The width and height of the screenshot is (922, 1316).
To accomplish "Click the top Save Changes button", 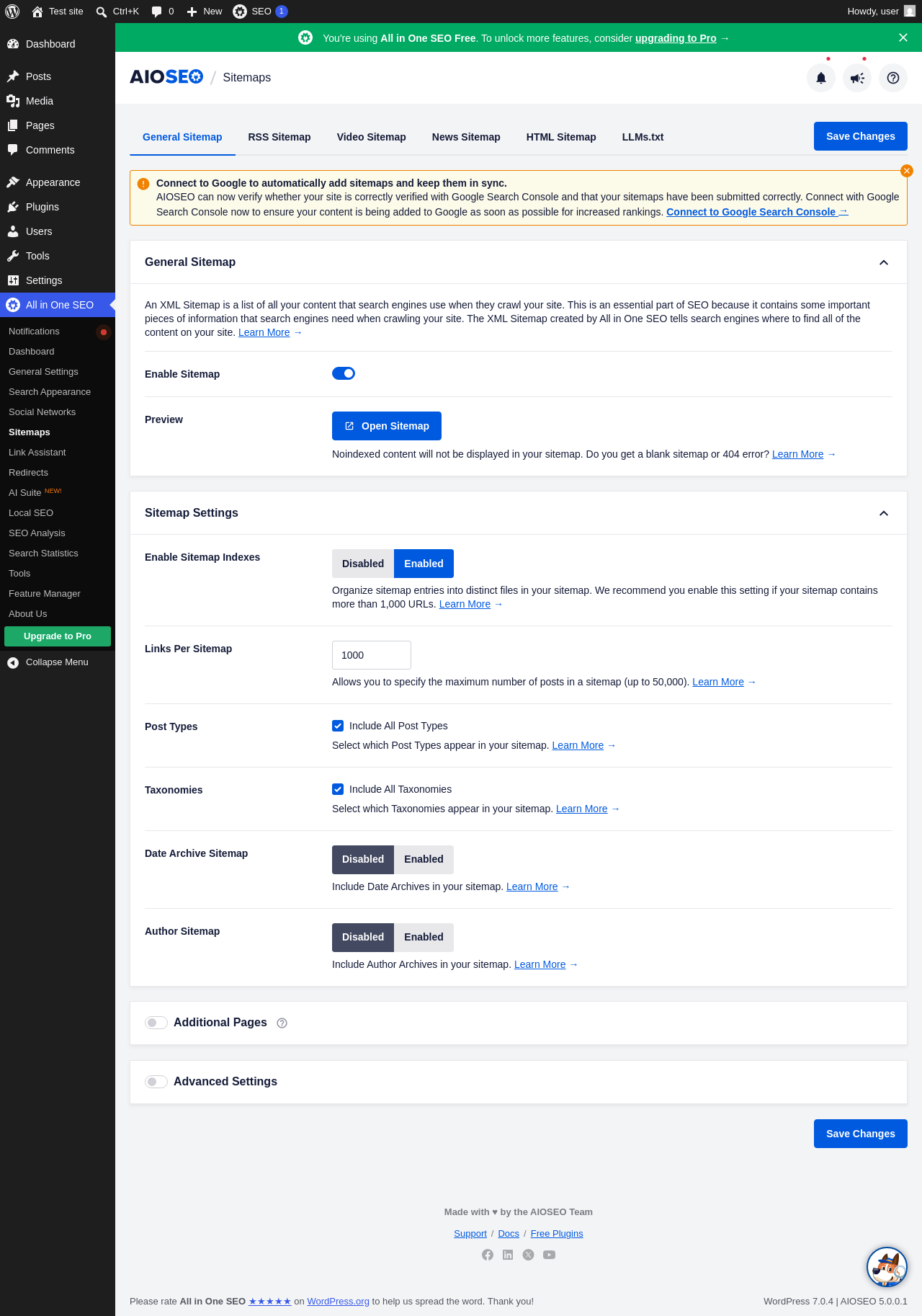I will pos(861,136).
